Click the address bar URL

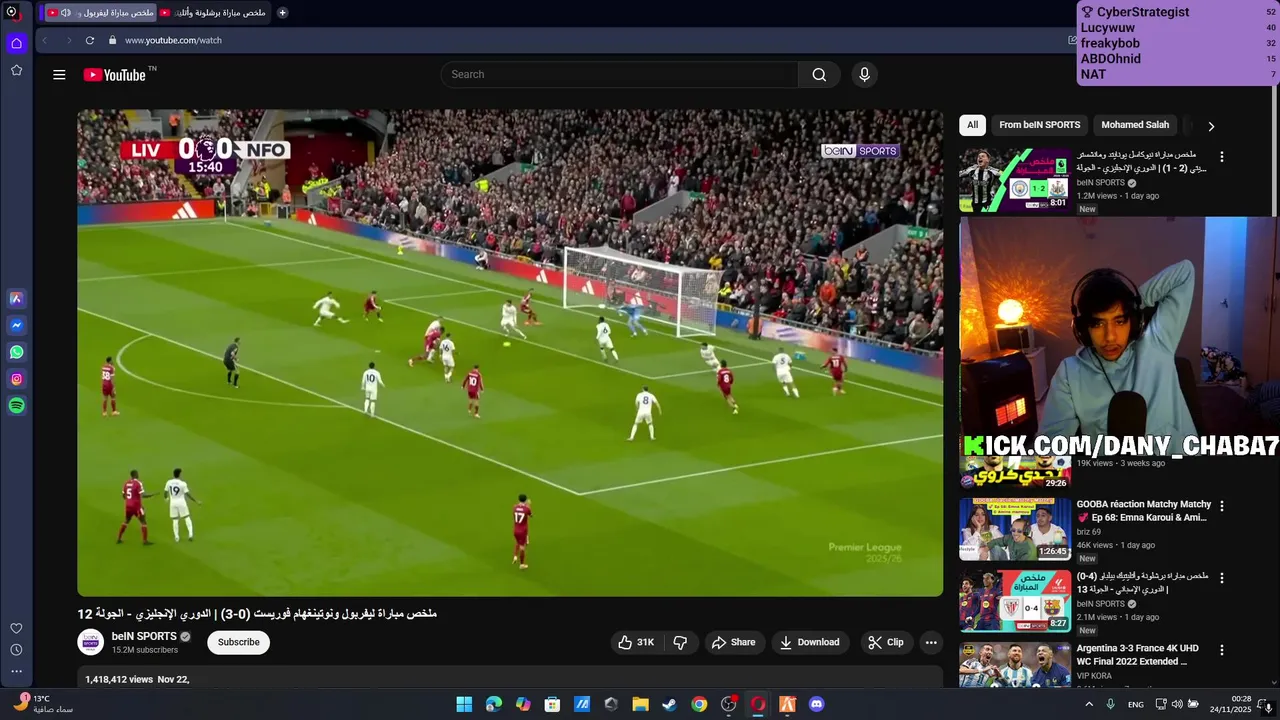(x=173, y=40)
